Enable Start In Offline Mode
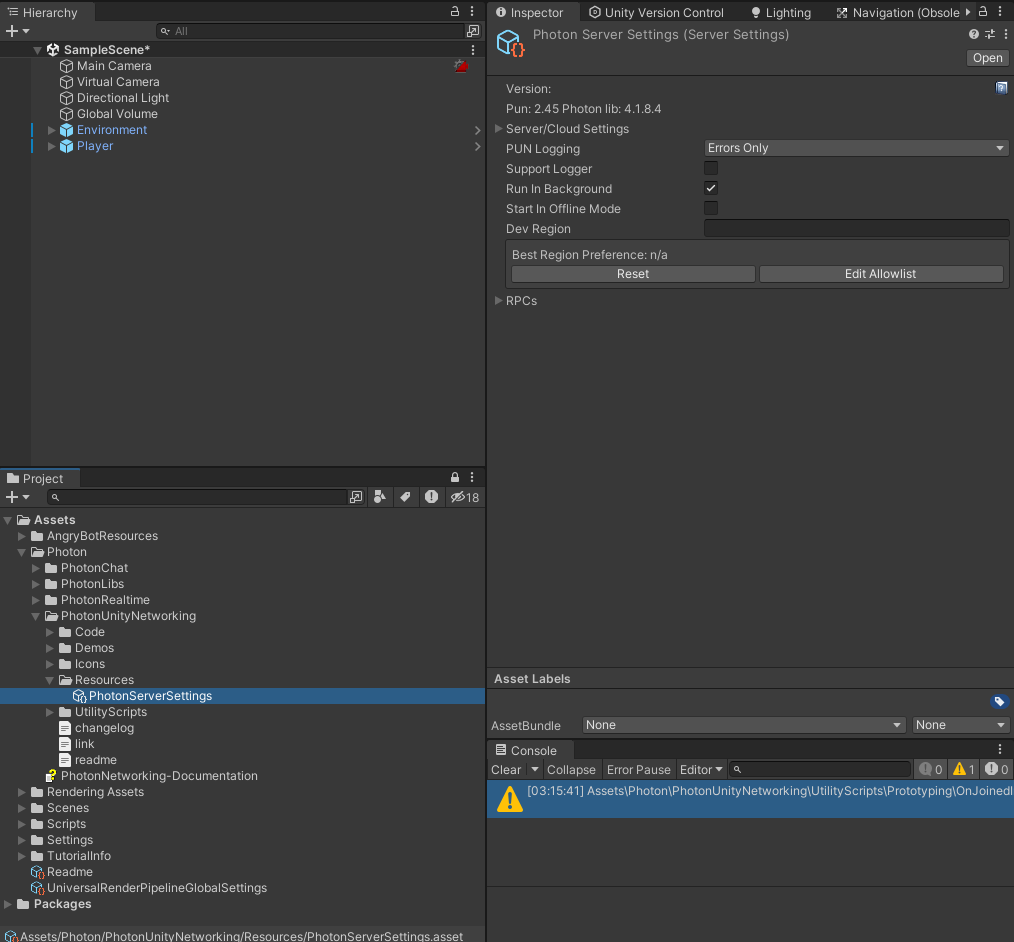This screenshot has width=1014, height=942. coord(711,208)
